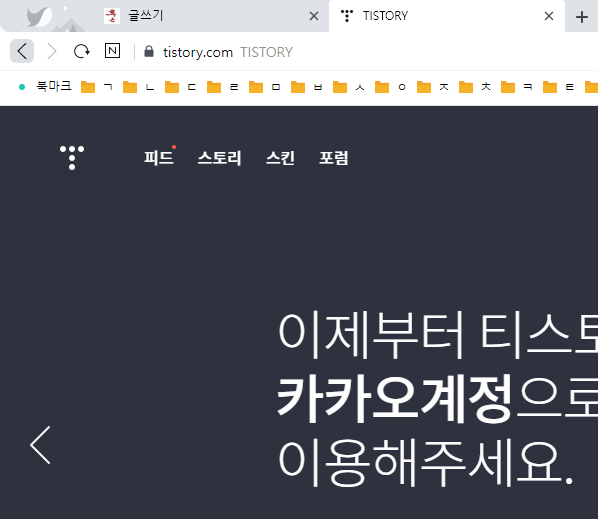Go back with the browser back arrow
Viewport: 598px width, 519px height.
(22, 51)
